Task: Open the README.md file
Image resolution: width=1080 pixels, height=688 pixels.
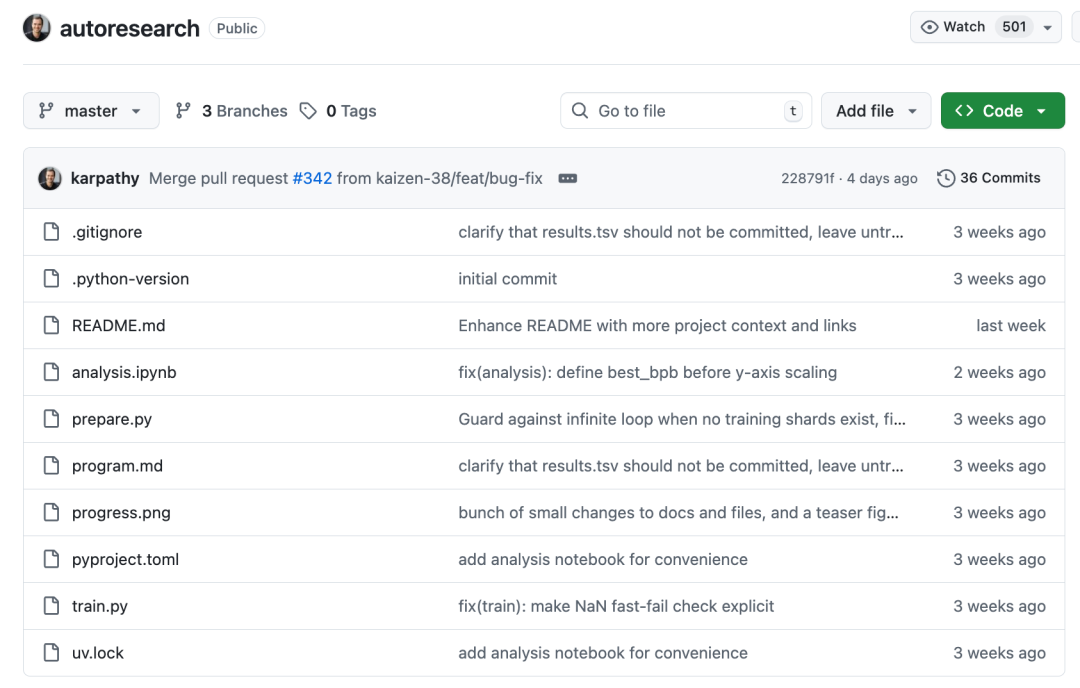Action: (118, 326)
